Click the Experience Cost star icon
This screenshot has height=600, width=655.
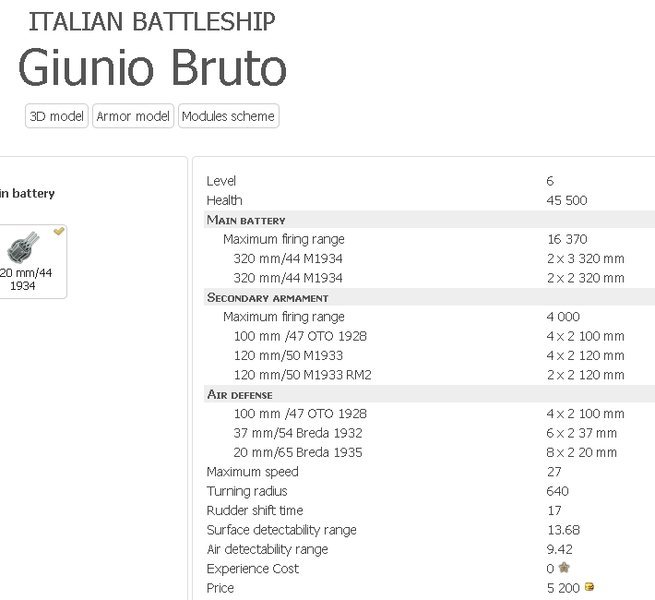click(564, 568)
